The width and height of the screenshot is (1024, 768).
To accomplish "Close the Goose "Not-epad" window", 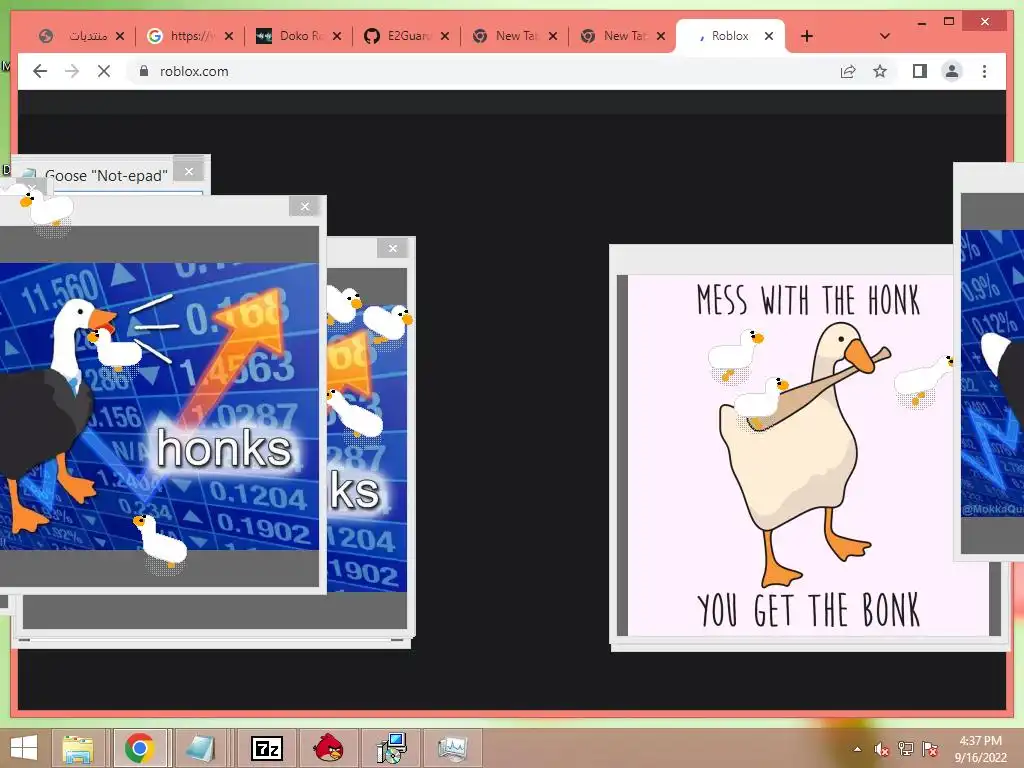I will coord(189,172).
